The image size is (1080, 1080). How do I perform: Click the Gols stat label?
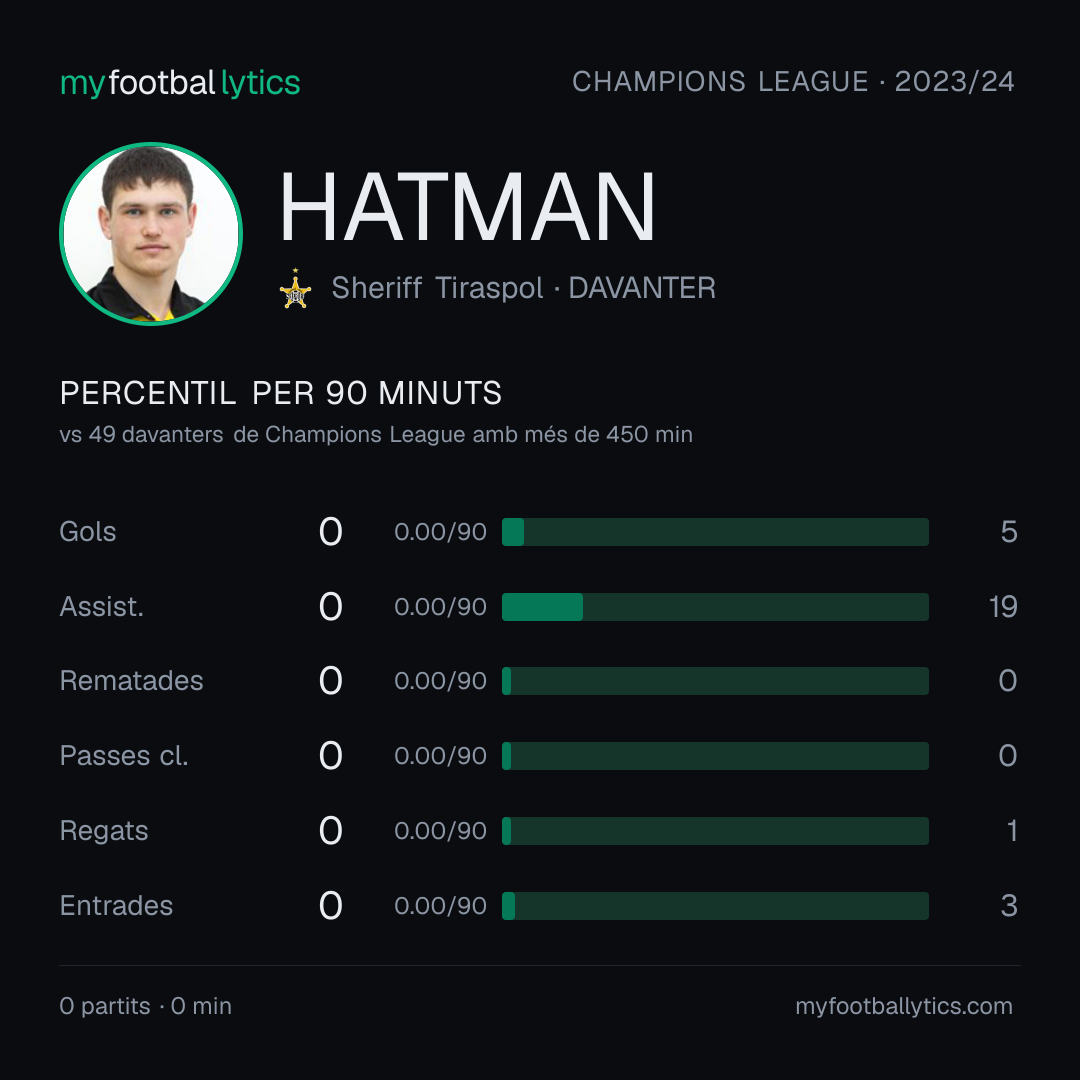(x=87, y=532)
